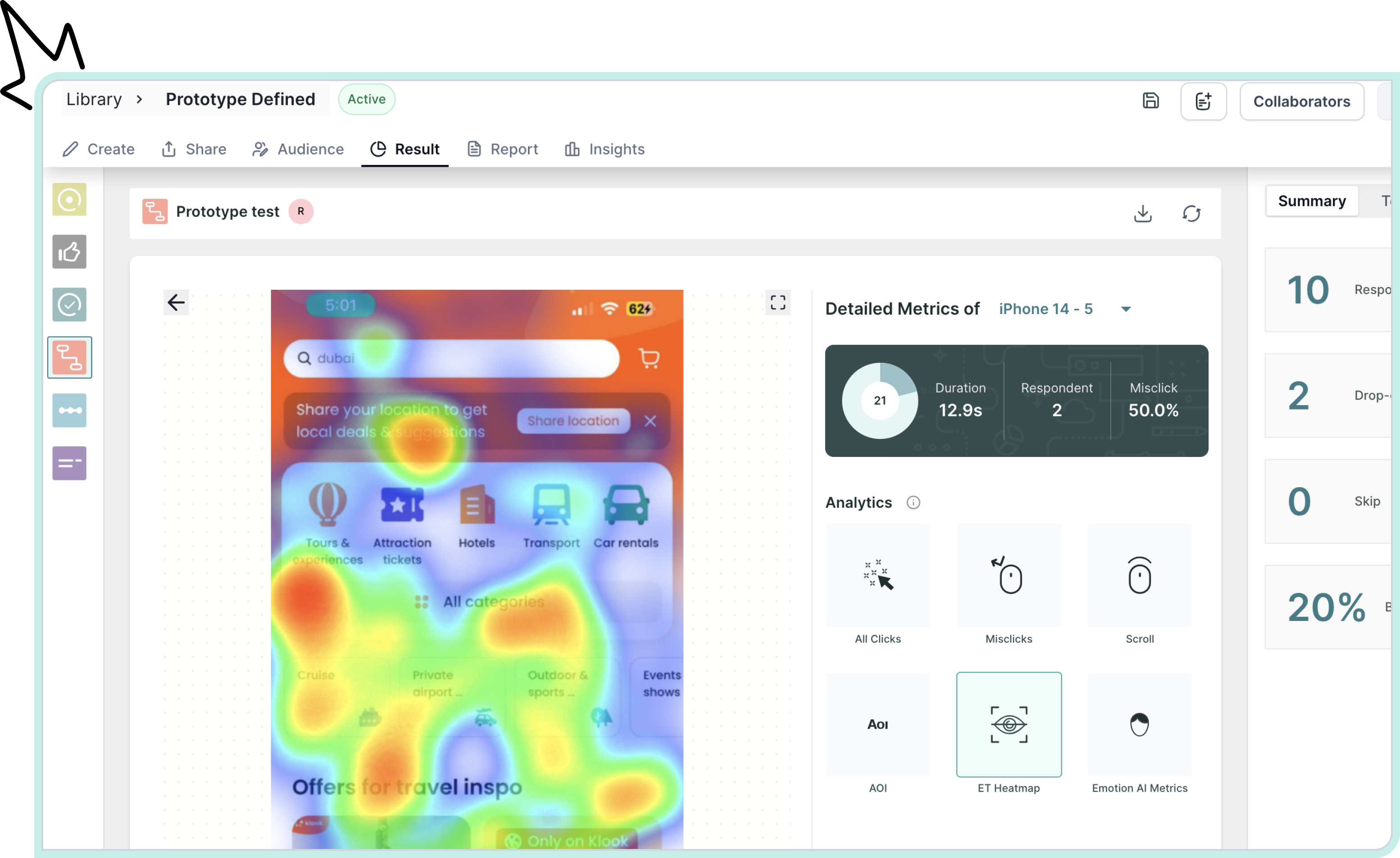1400x858 pixels.
Task: Click the 10 respondents summary card
Action: coord(1328,289)
